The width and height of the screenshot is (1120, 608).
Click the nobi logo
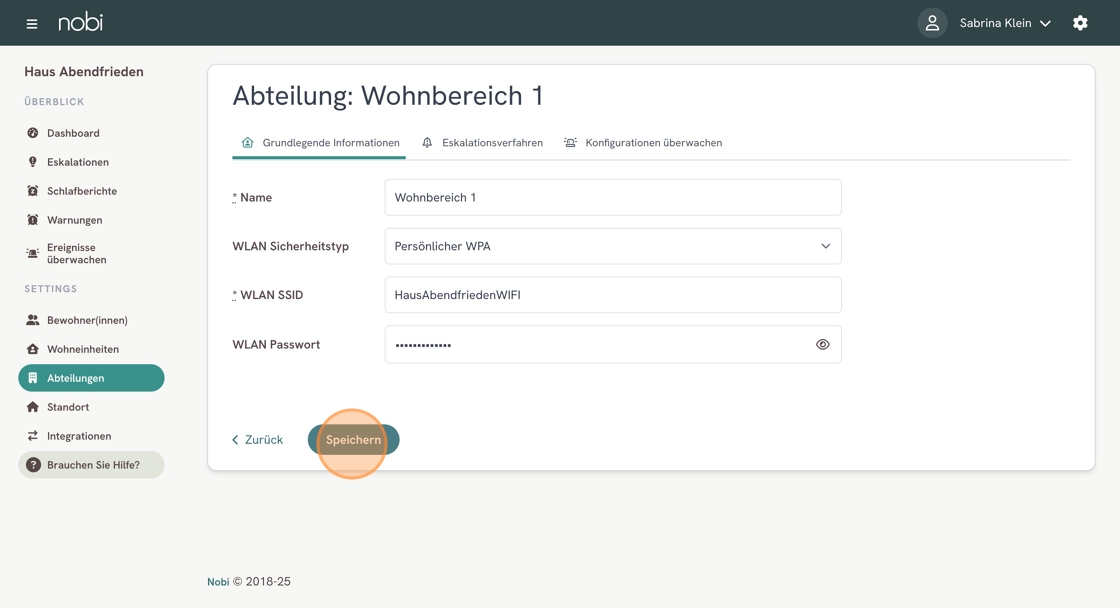(81, 22)
